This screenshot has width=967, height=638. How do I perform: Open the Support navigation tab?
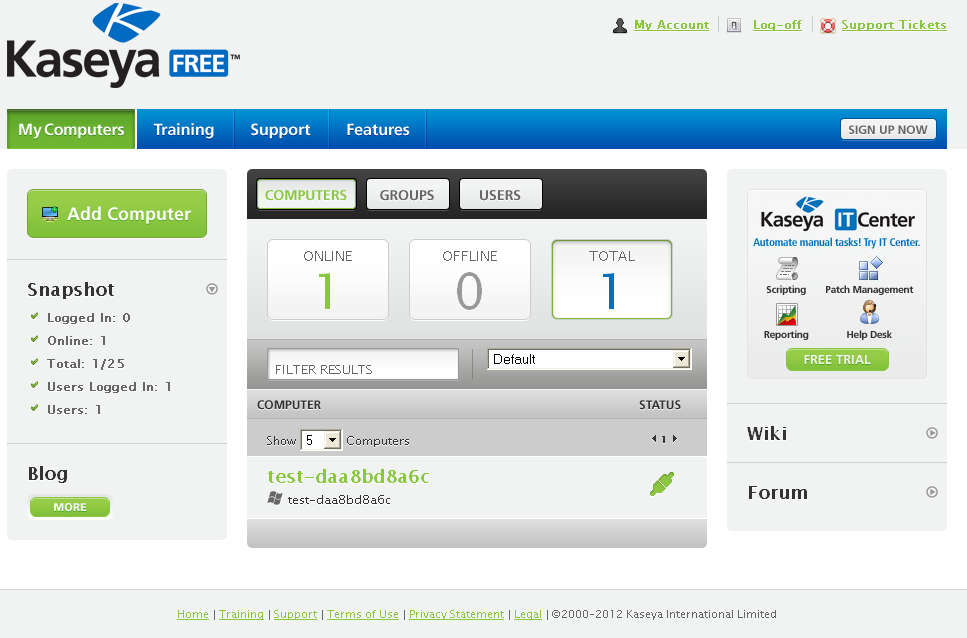[x=280, y=129]
